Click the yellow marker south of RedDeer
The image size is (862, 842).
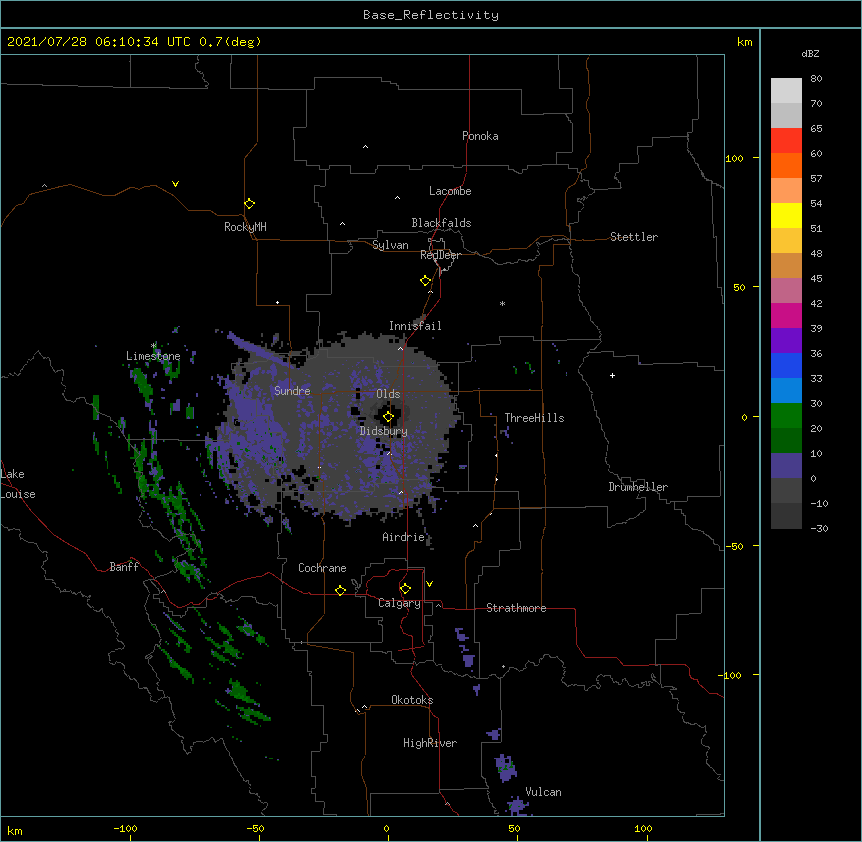(425, 281)
